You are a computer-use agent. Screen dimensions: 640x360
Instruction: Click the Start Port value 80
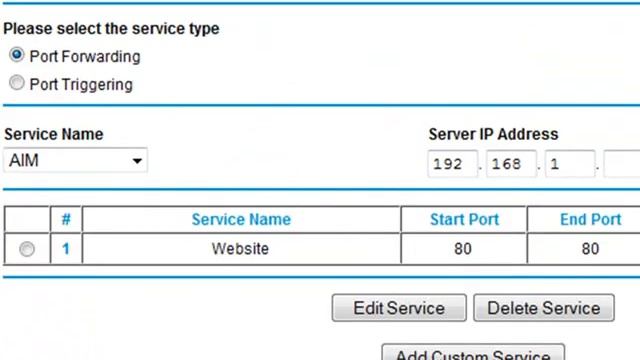(463, 249)
